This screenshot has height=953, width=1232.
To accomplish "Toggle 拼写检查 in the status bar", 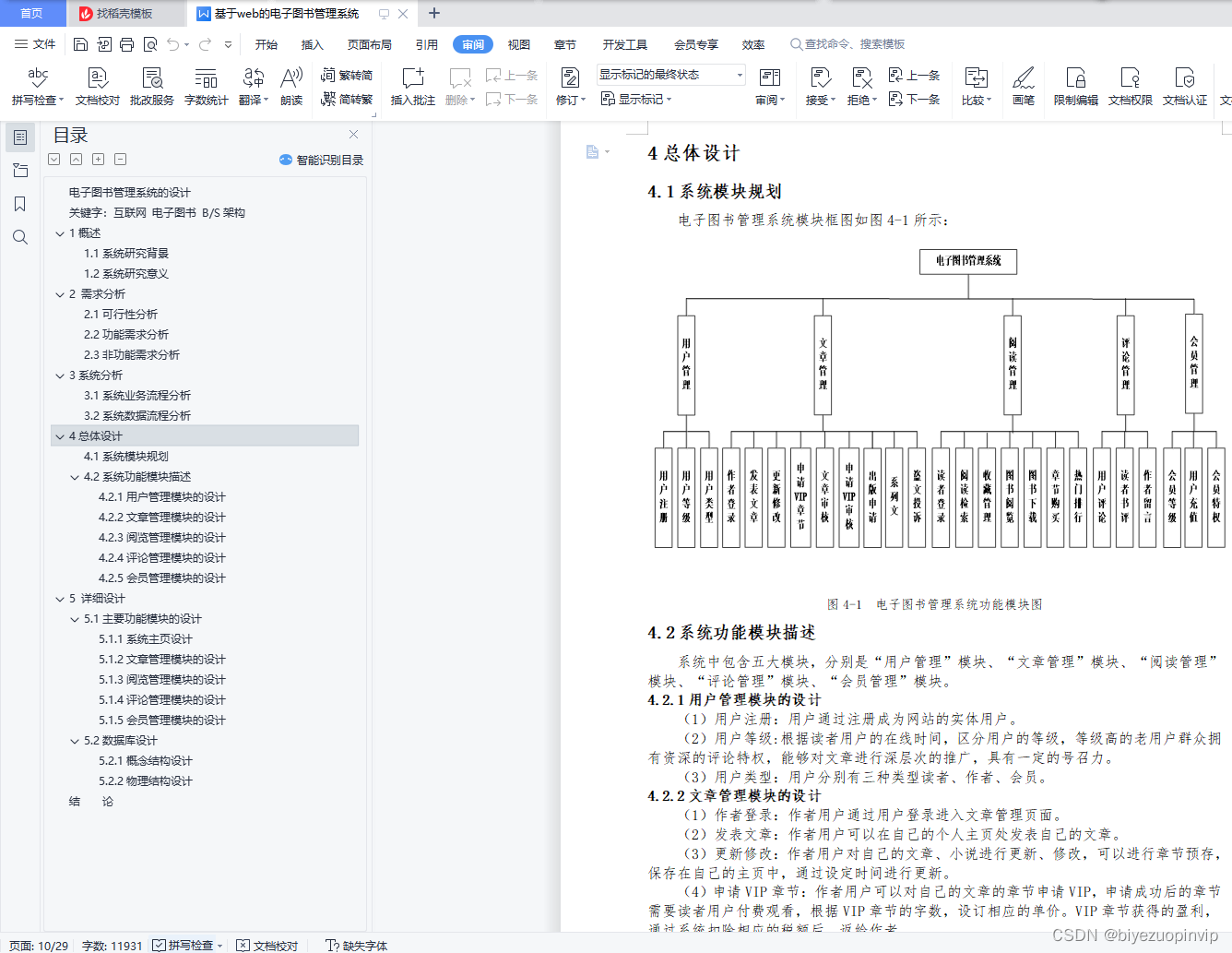I will [x=184, y=946].
